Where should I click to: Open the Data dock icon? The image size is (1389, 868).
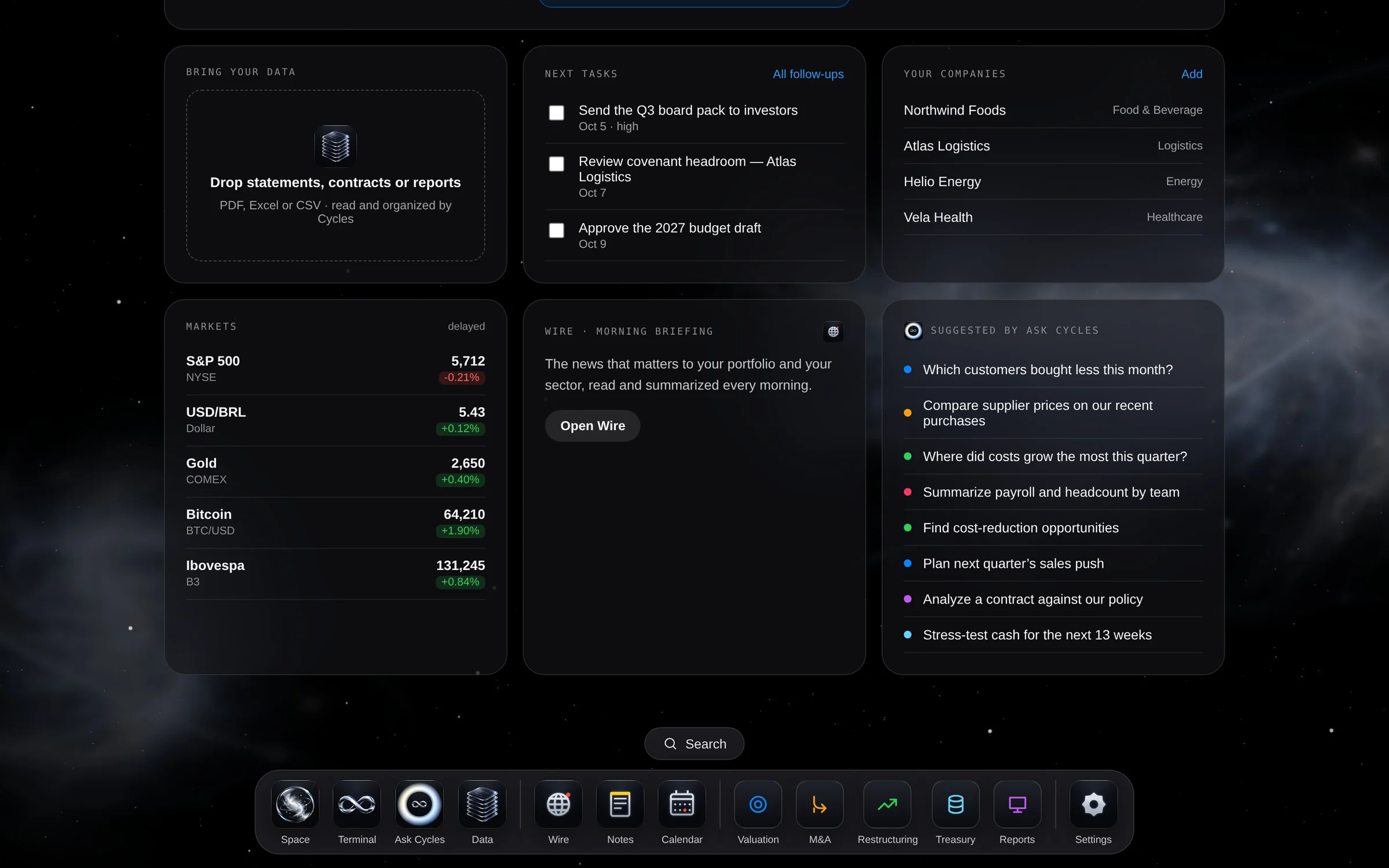(482, 804)
